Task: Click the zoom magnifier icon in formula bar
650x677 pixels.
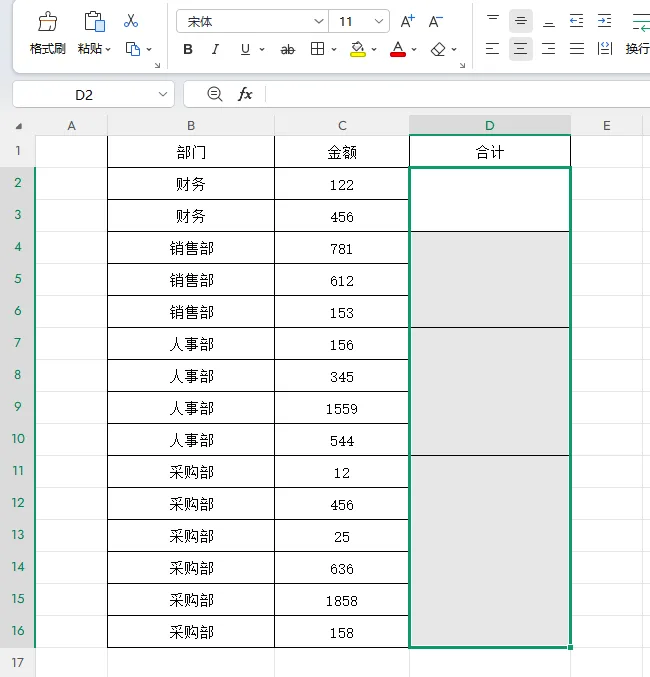Action: [215, 94]
